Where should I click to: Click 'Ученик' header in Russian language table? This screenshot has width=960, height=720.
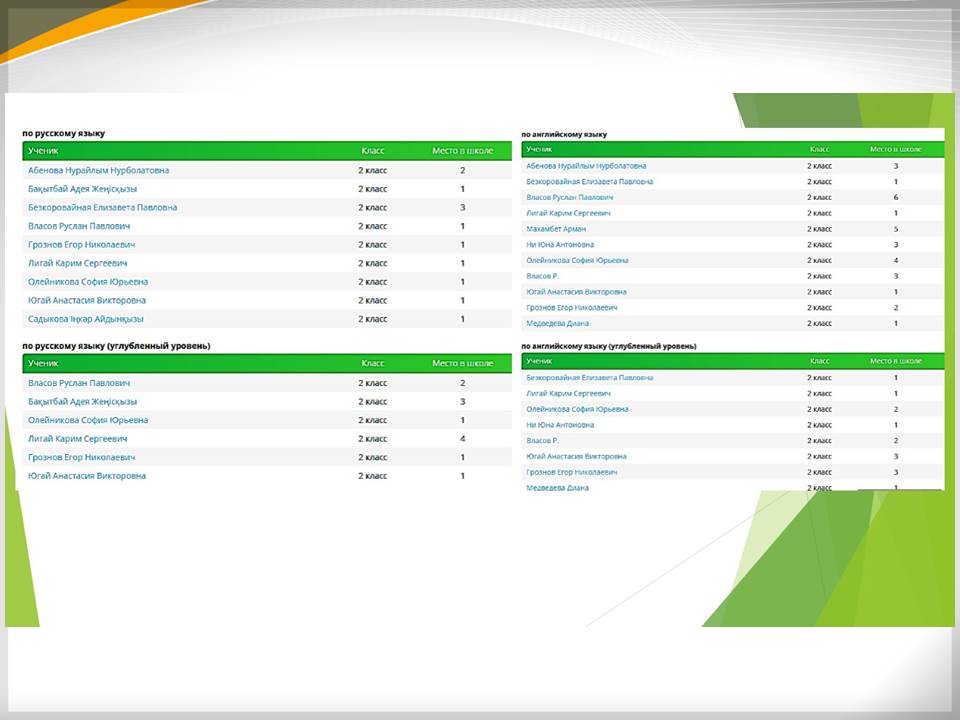(43, 151)
